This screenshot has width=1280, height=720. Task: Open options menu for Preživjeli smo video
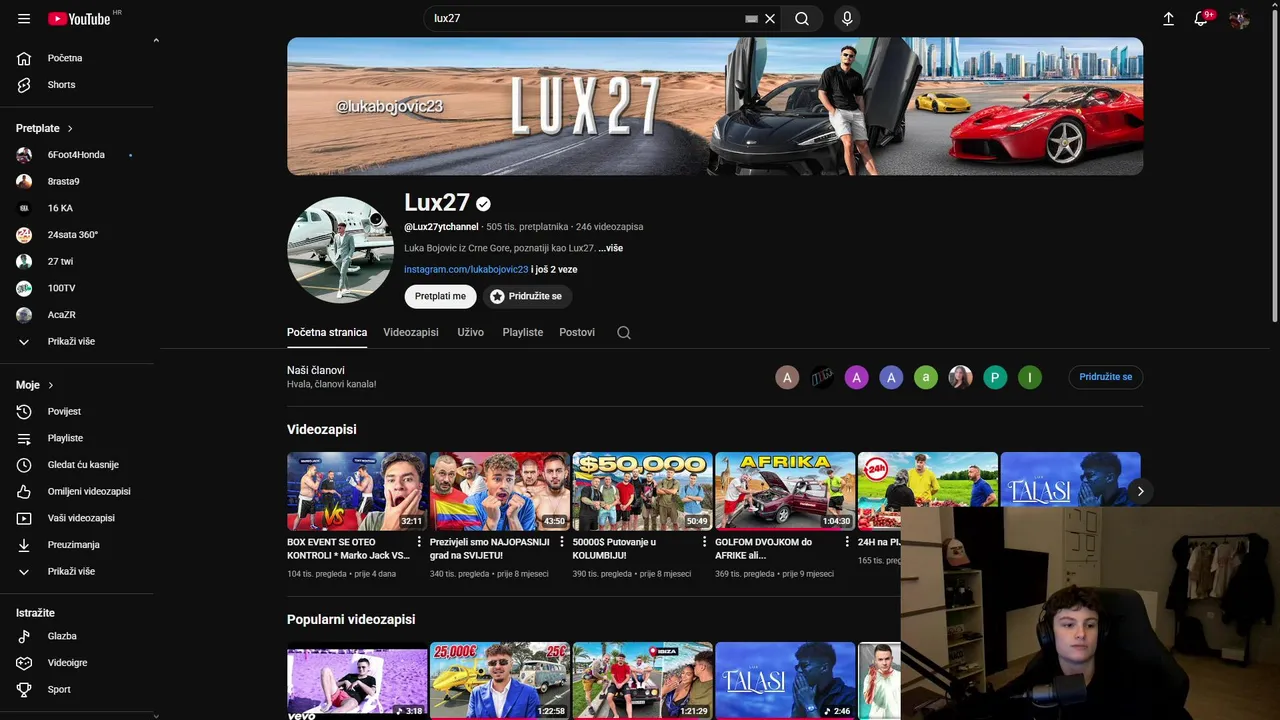click(562, 542)
